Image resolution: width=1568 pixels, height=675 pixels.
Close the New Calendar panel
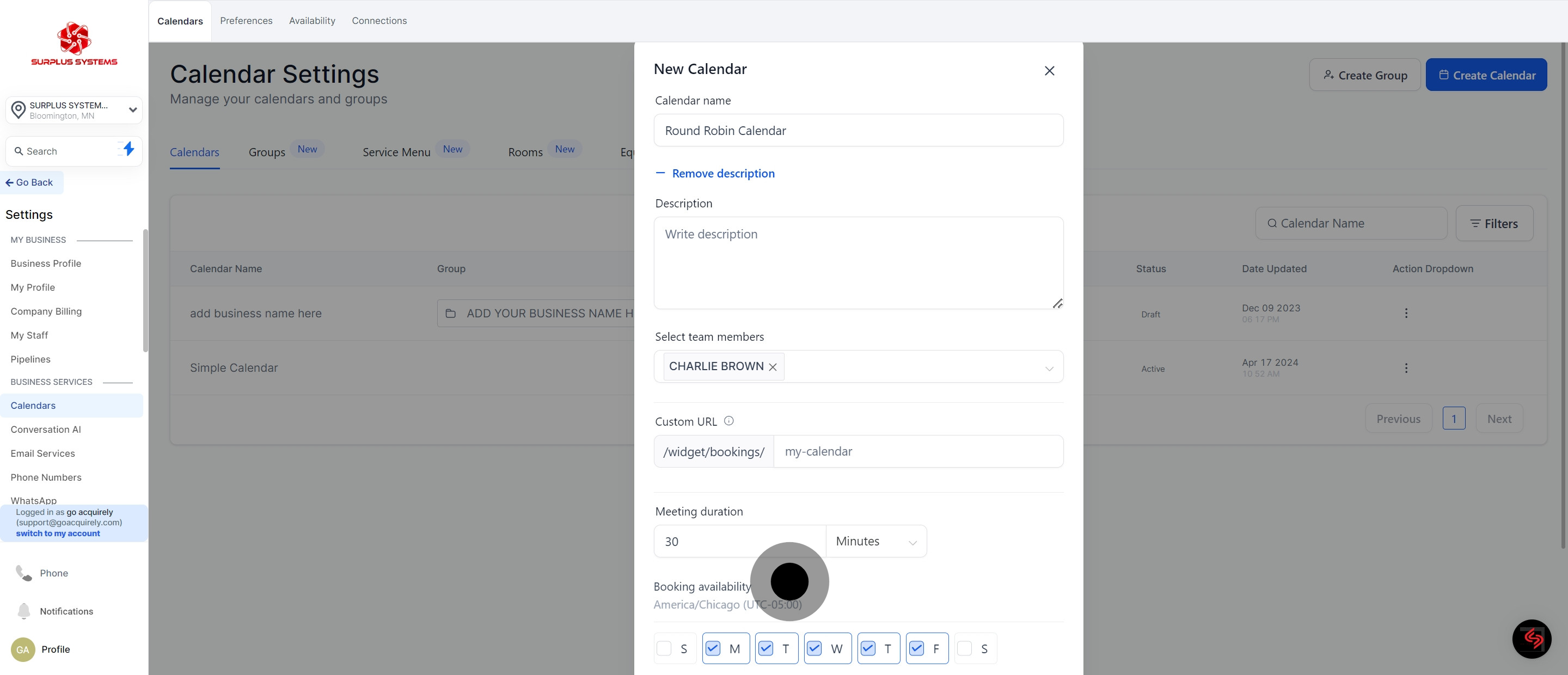point(1049,71)
